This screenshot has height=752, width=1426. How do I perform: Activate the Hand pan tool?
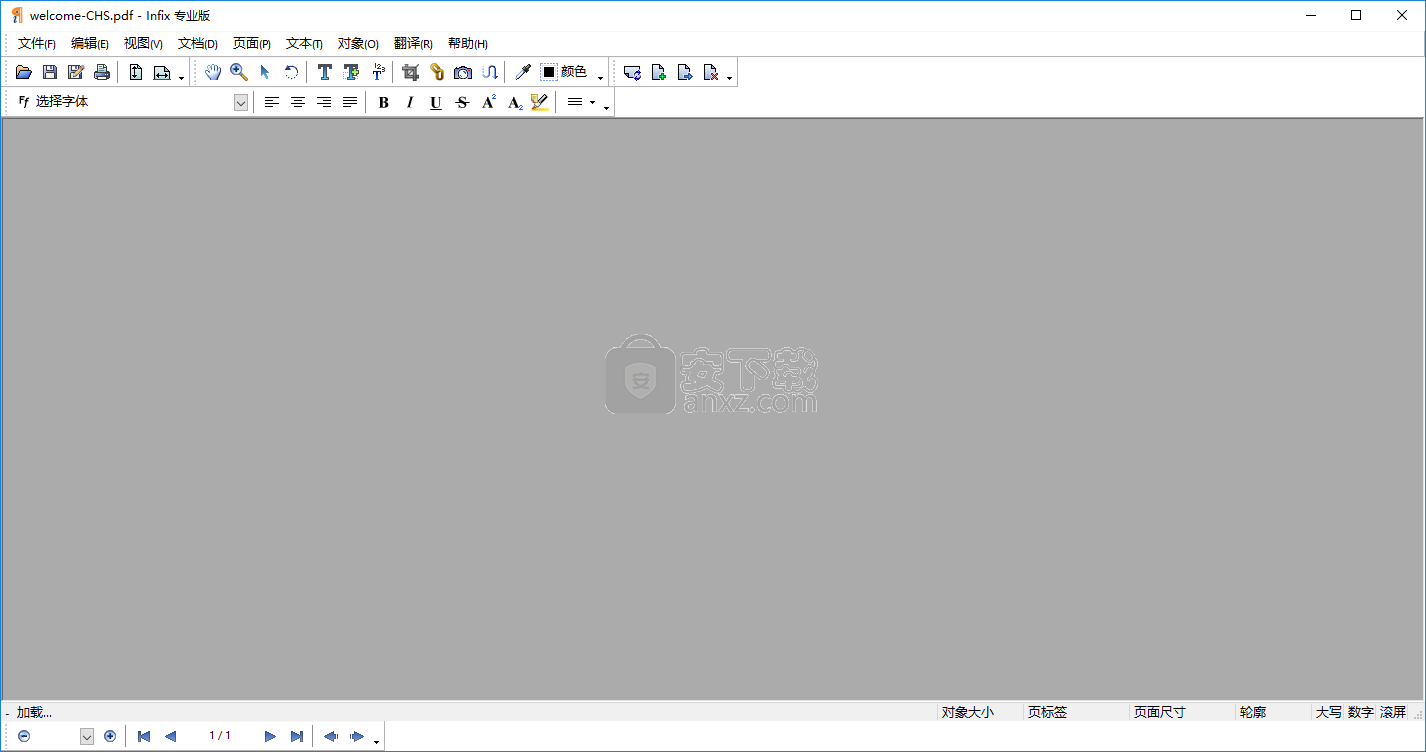pos(213,72)
